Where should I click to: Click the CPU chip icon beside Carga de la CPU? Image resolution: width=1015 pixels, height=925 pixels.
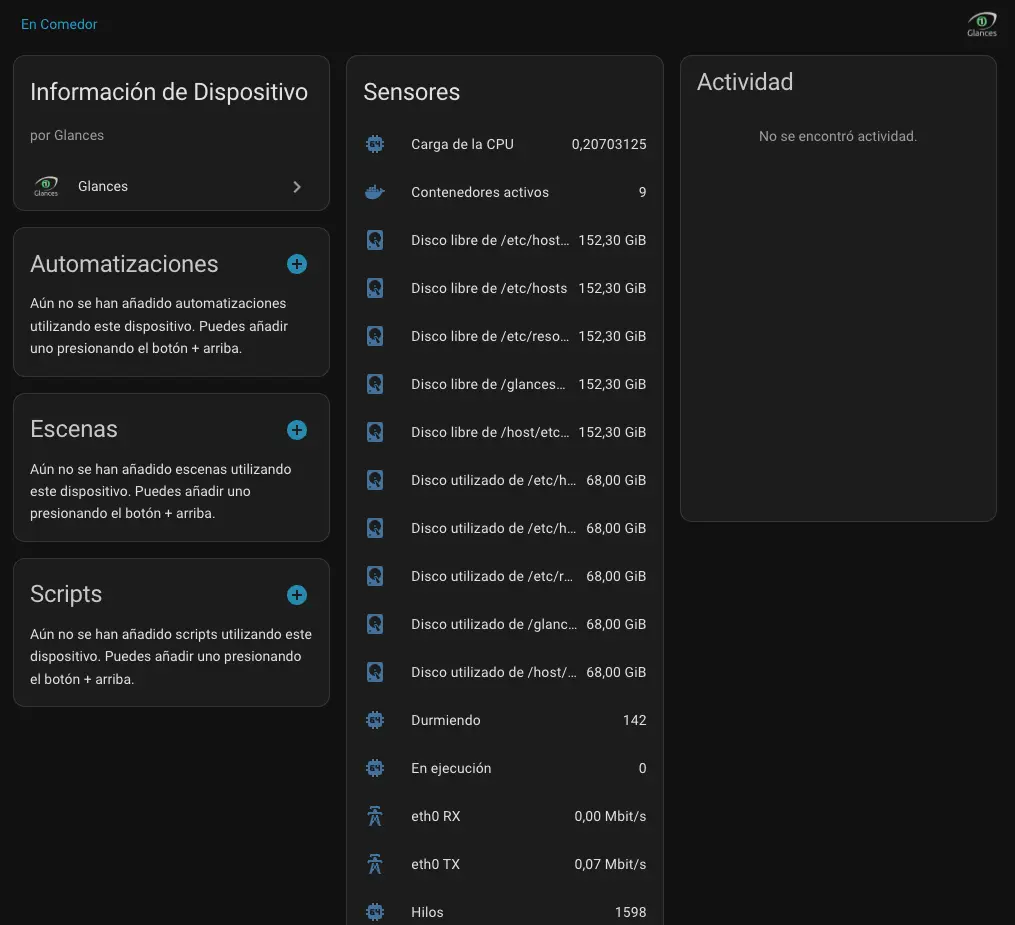375,144
